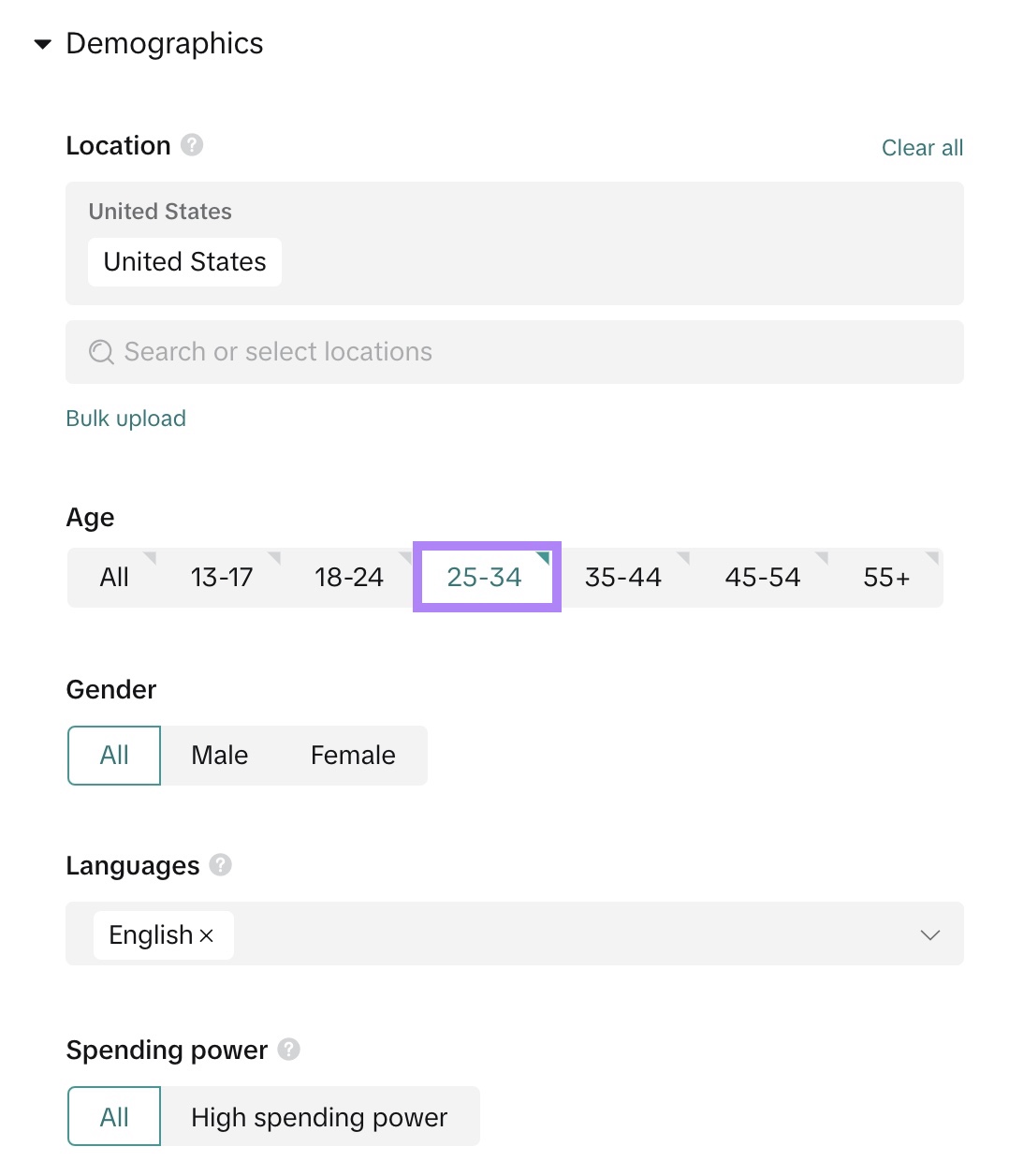Select the 55+ age range
This screenshot has width=1009, height=1176.
click(885, 577)
